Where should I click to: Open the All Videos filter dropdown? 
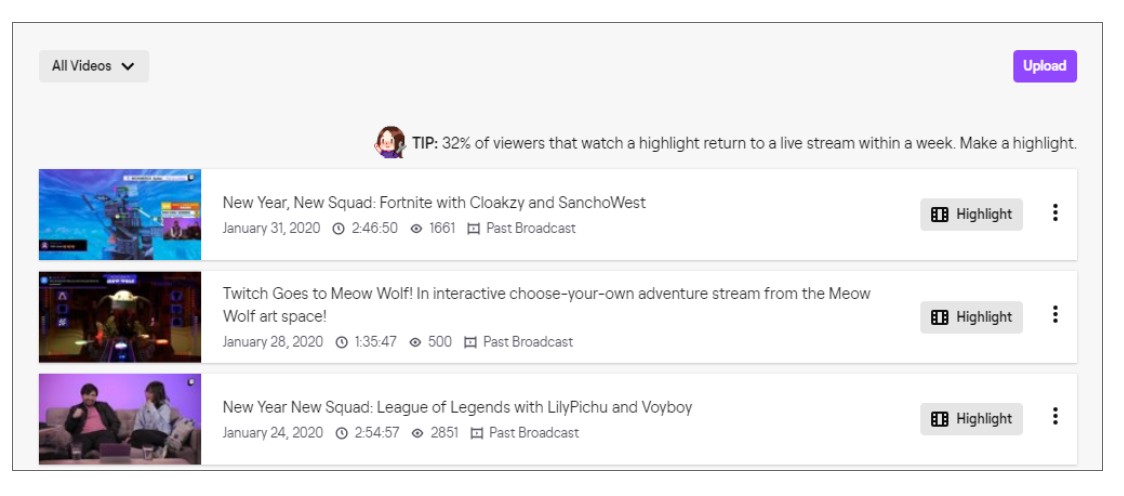pos(94,66)
